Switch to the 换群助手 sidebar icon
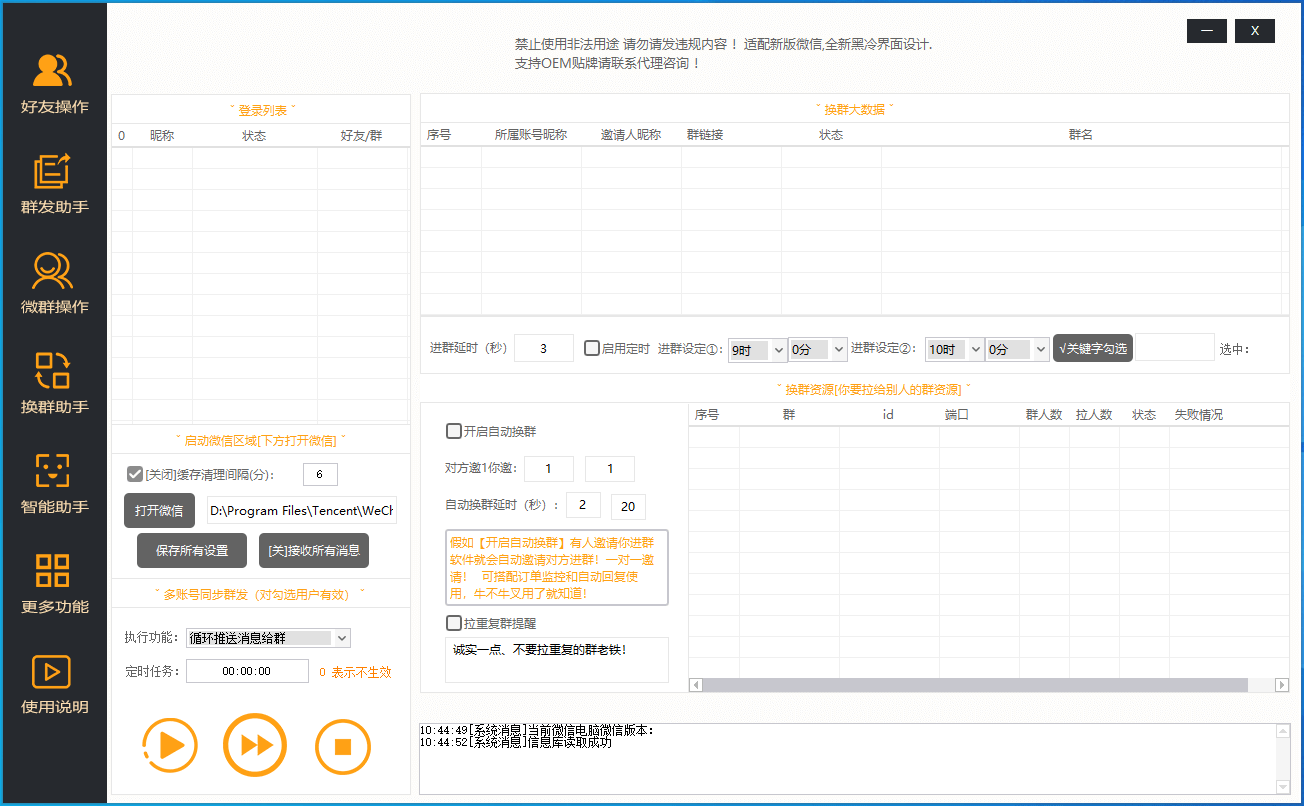Screen dimensions: 1304x806 point(53,371)
